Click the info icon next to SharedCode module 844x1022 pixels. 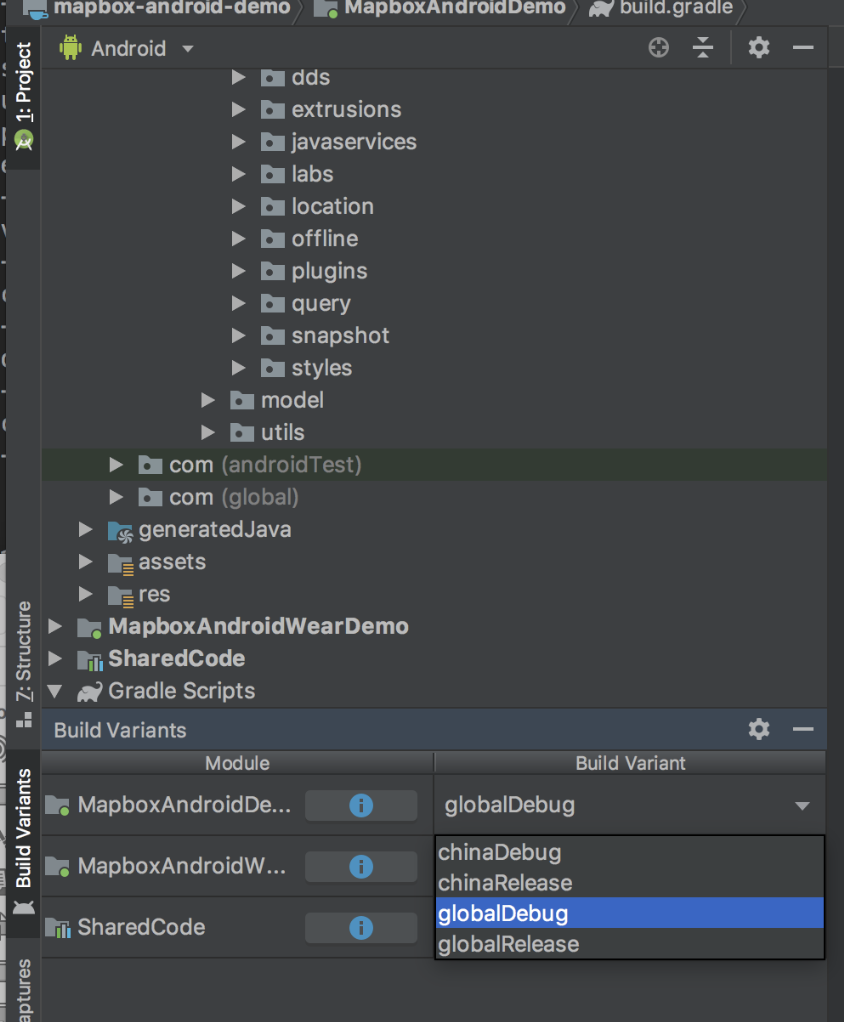361,927
